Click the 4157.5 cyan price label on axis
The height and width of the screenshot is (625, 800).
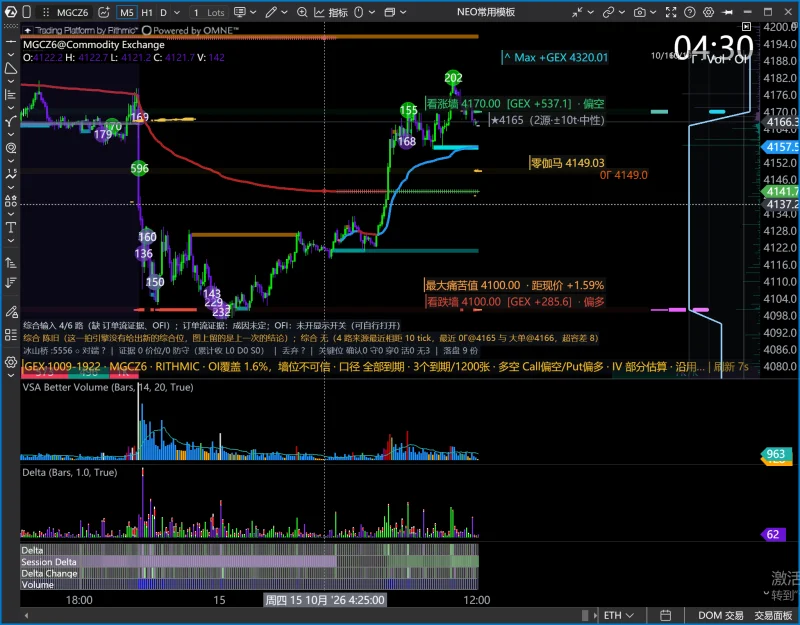[780, 147]
